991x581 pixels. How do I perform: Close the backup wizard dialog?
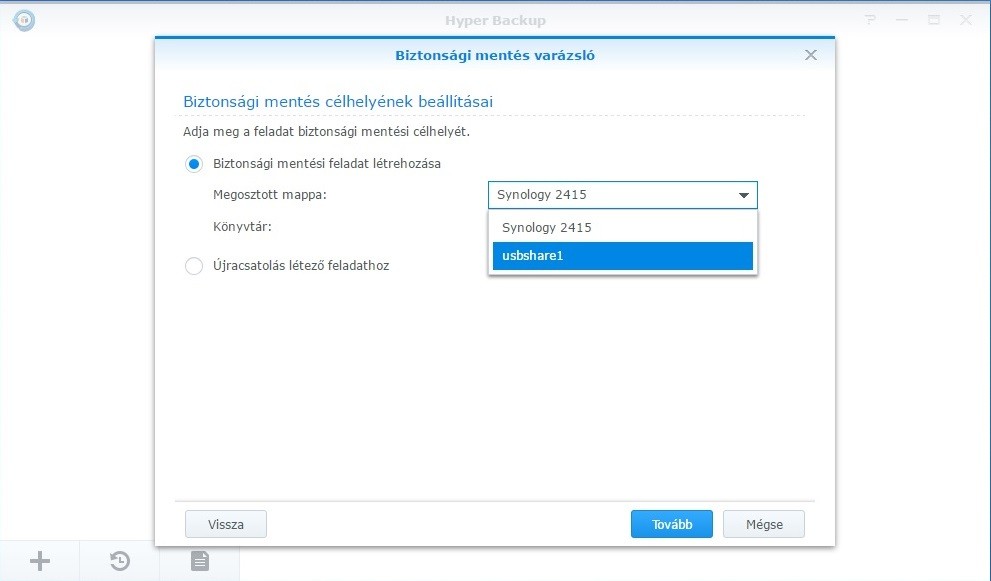pos(811,55)
